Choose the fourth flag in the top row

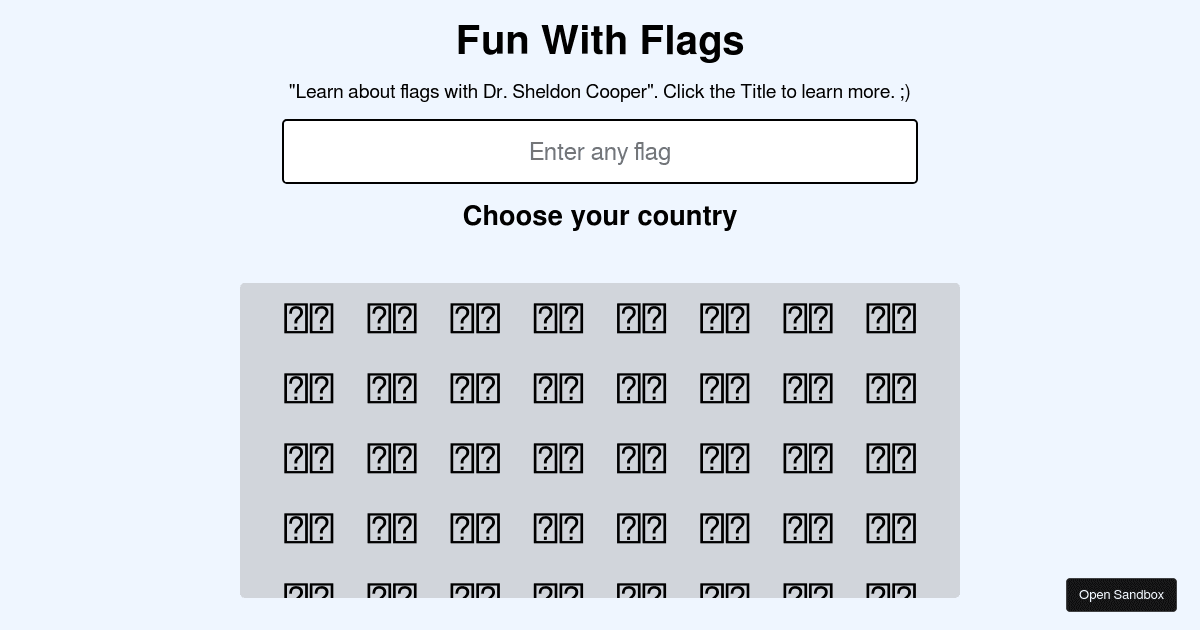coord(558,318)
